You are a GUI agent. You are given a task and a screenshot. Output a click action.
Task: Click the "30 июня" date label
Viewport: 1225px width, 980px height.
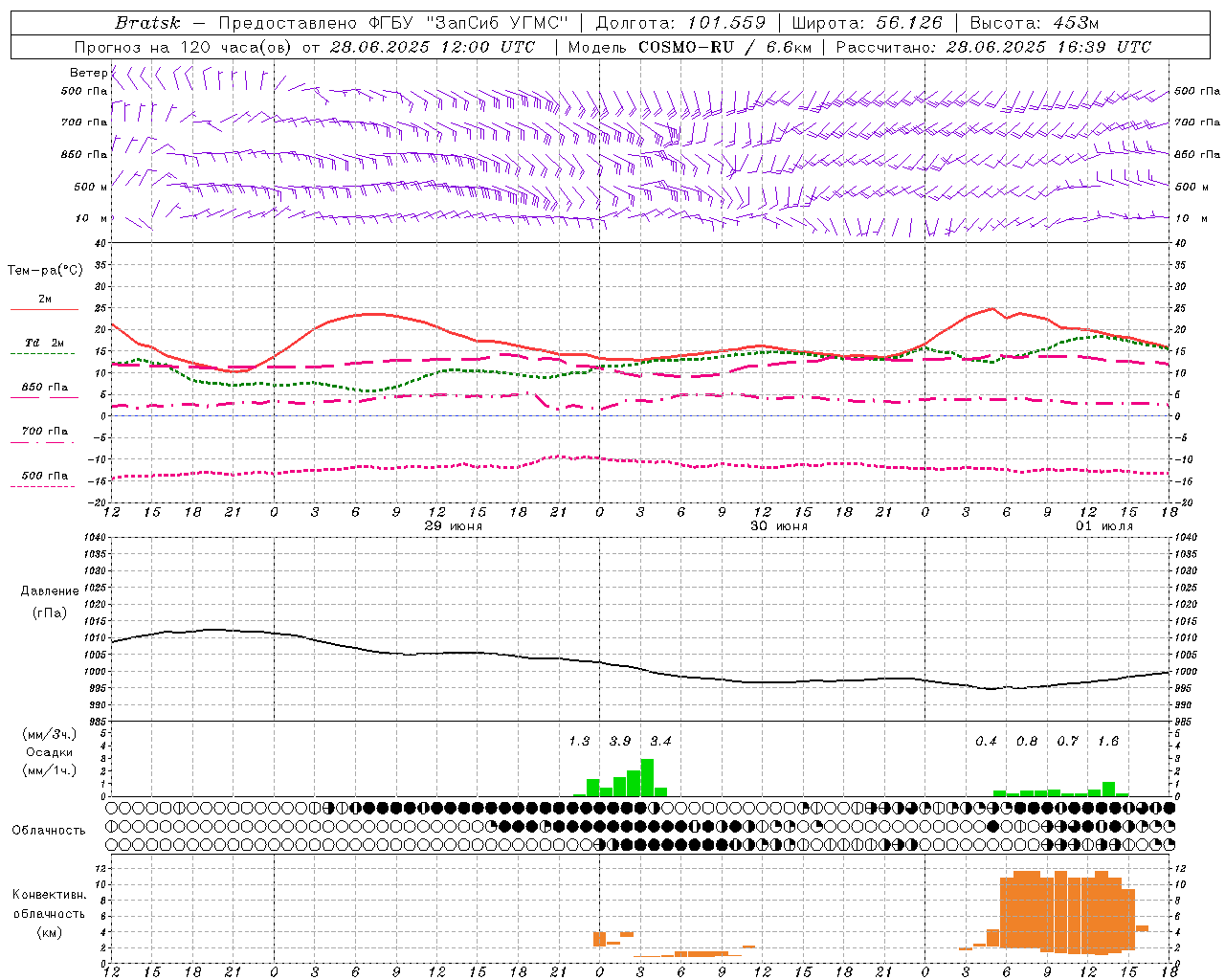click(x=779, y=526)
